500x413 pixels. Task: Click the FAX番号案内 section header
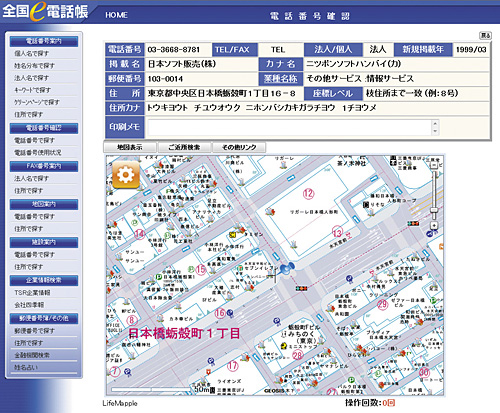tap(44, 166)
